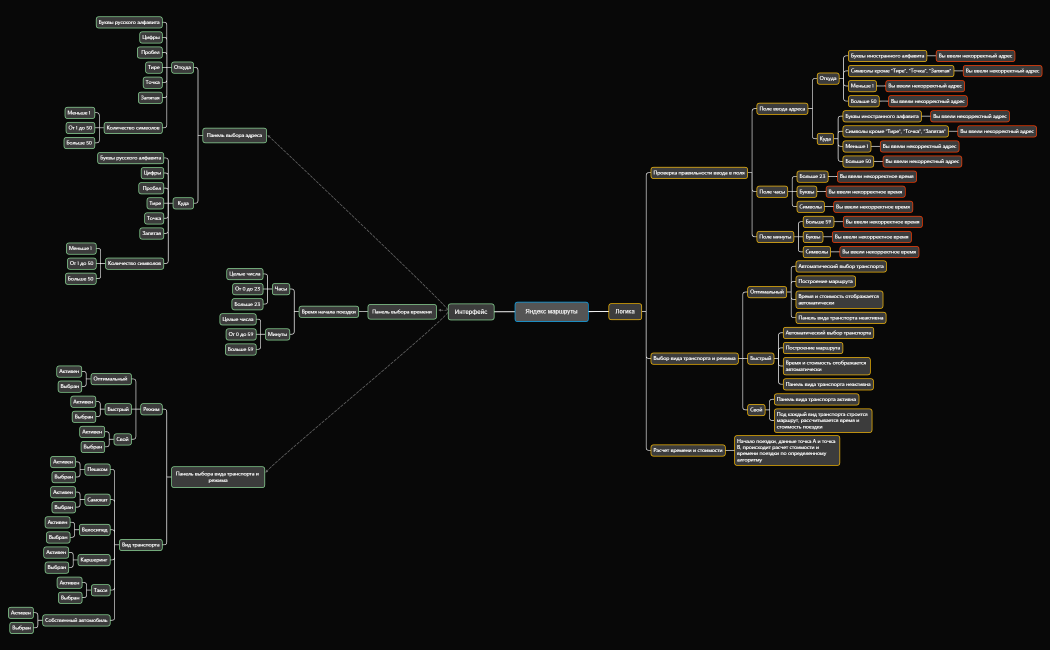The width and height of the screenshot is (1050, 650).
Task: Select the Часы node
Action: (280, 289)
